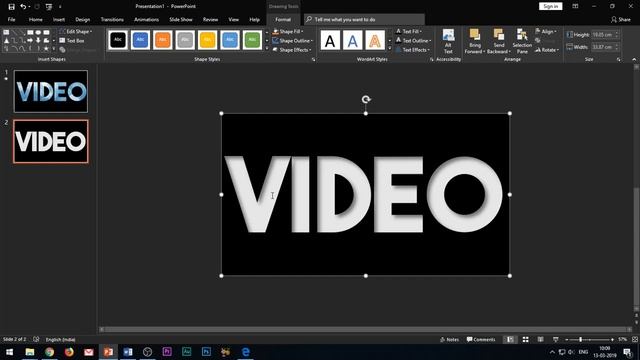
Task: Insert a Text Box from Insert Shapes
Action: [72, 41]
